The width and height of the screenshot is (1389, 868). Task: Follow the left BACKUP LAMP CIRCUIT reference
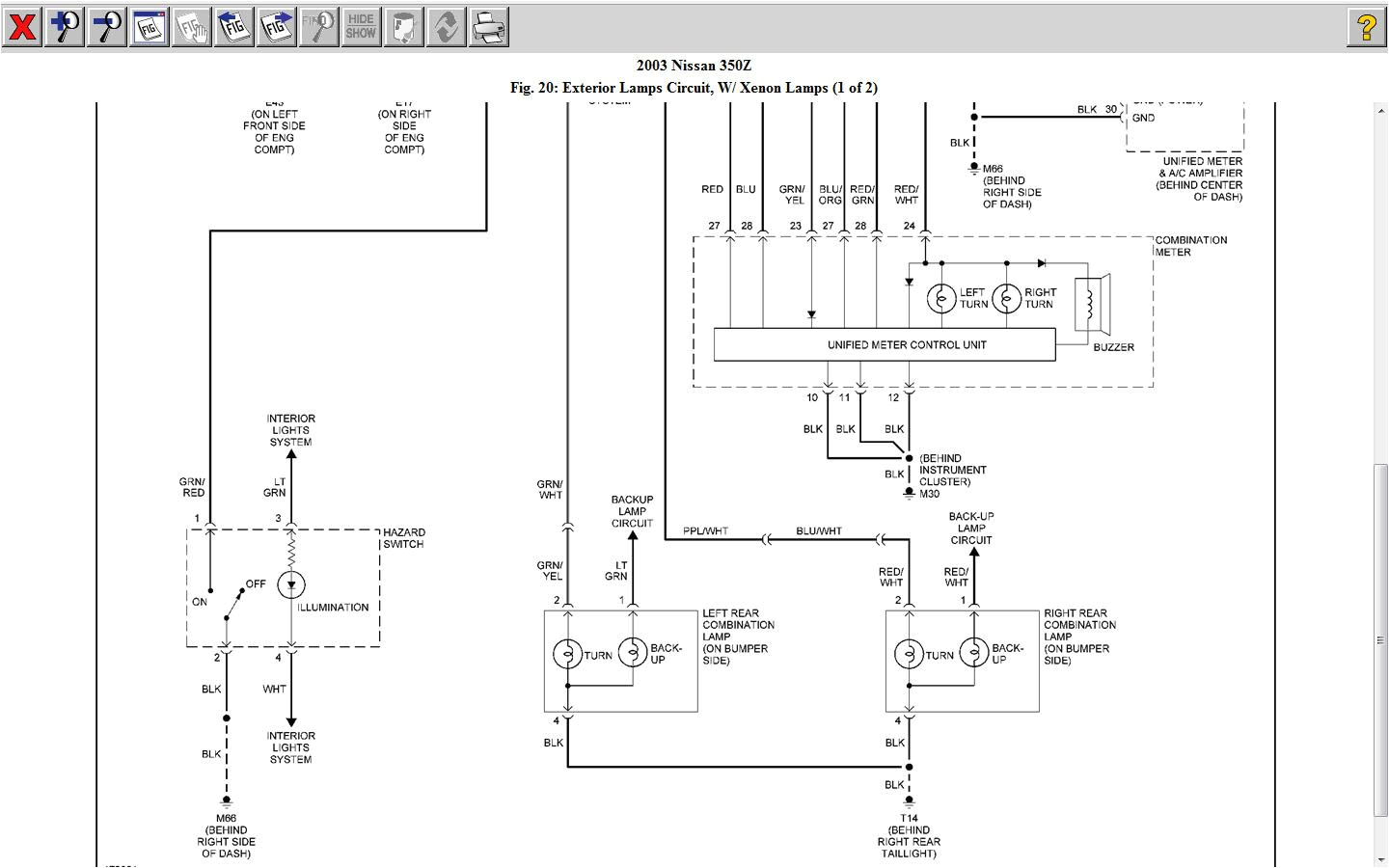[x=632, y=511]
